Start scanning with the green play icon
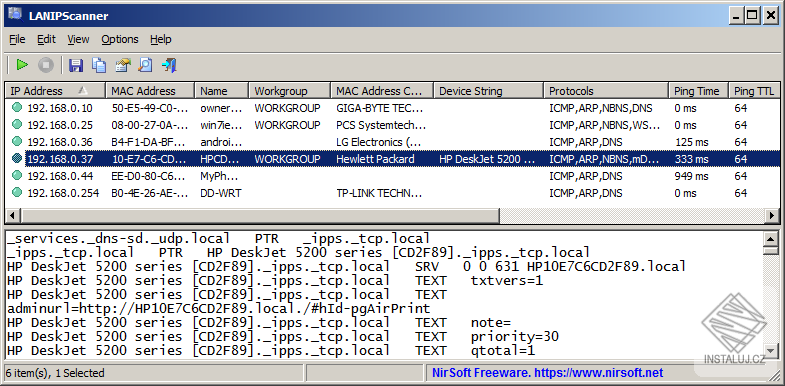The height and width of the screenshot is (386, 785). (x=22, y=65)
